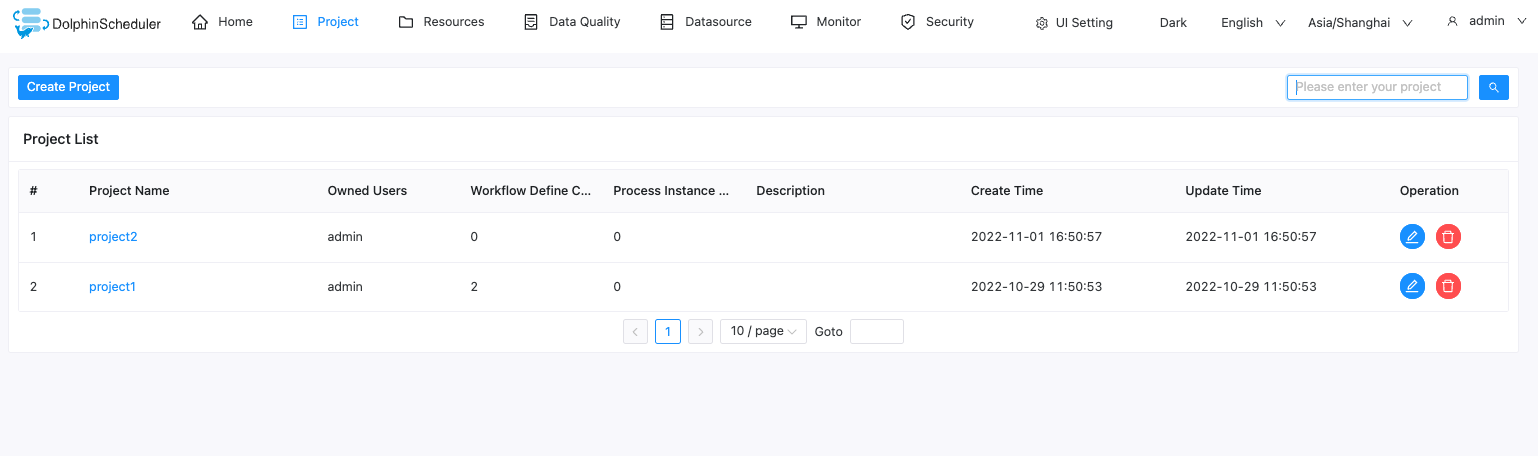Open the project1 link
Viewport: 1538px width, 456px height.
112,287
